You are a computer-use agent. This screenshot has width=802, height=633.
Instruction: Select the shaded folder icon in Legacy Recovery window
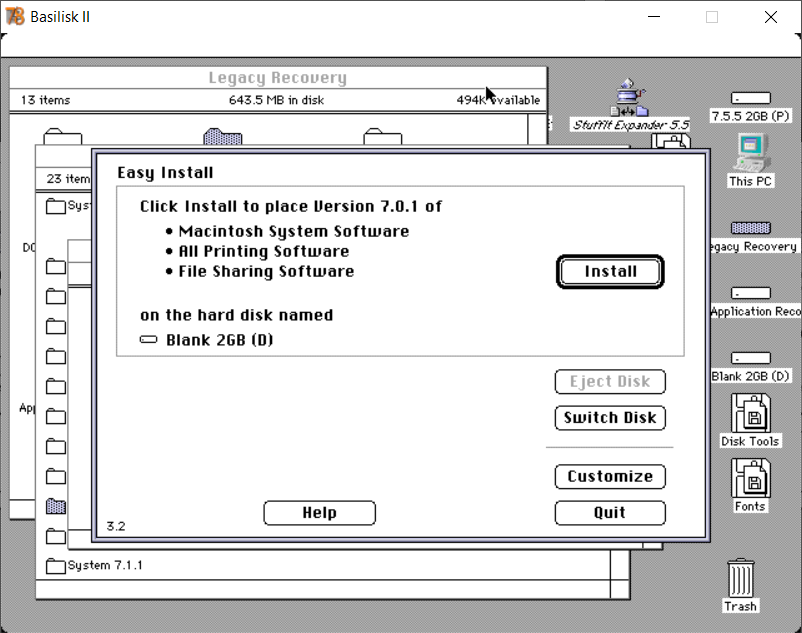pyautogui.click(x=223, y=137)
